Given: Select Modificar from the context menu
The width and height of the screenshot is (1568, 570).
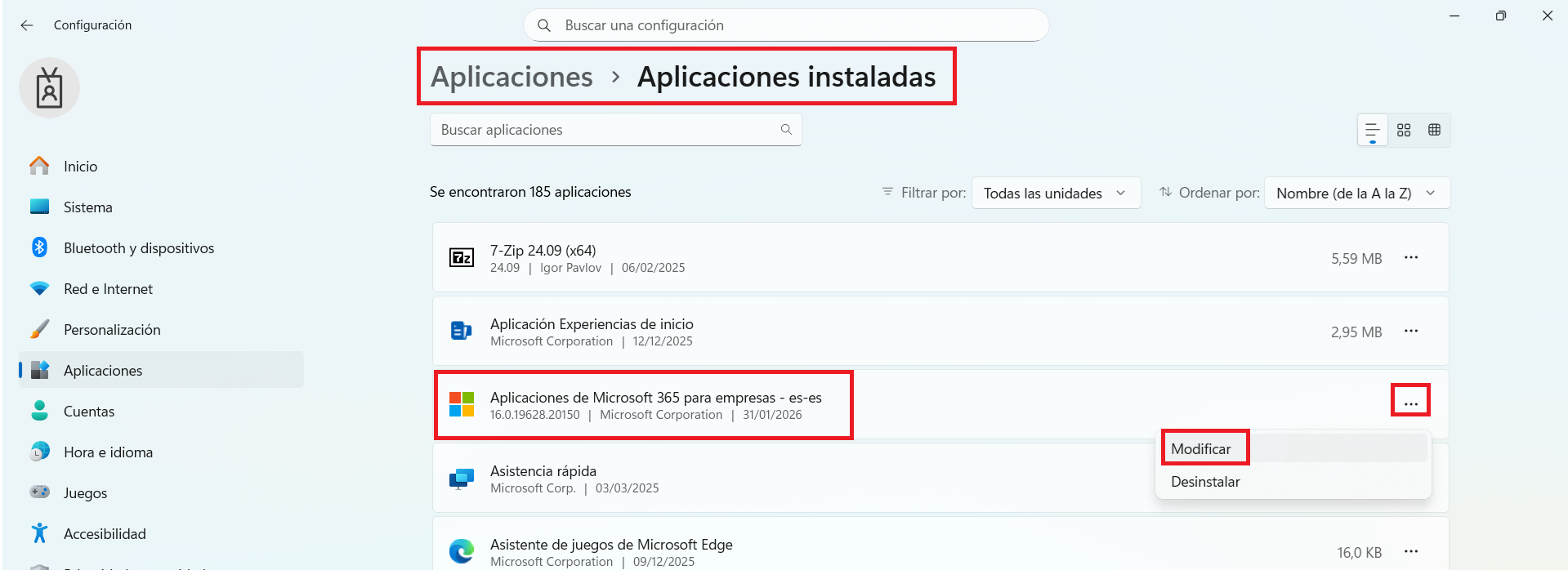Looking at the screenshot, I should (x=1201, y=449).
